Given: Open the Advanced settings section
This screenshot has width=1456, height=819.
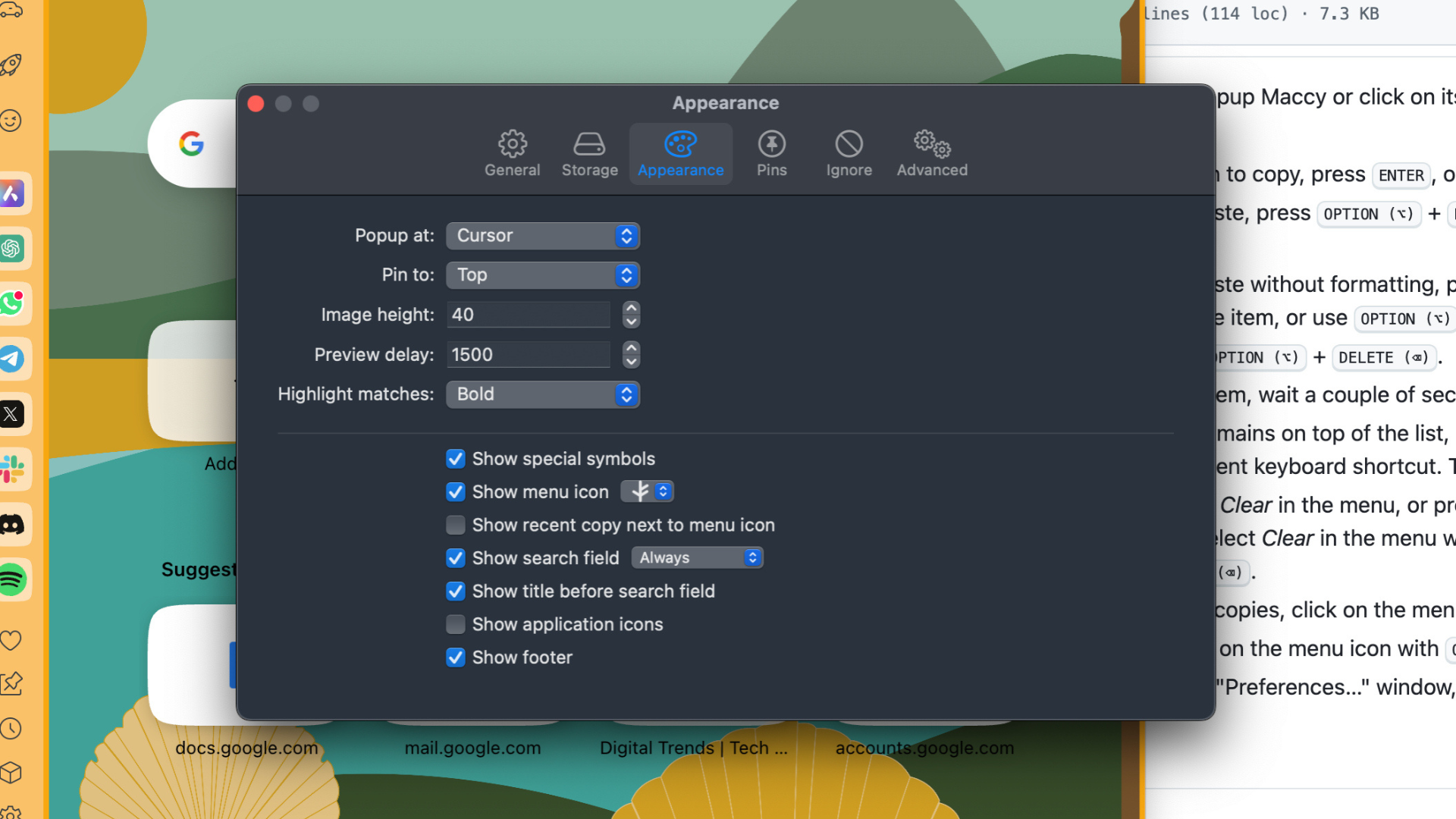Looking at the screenshot, I should click(x=931, y=152).
